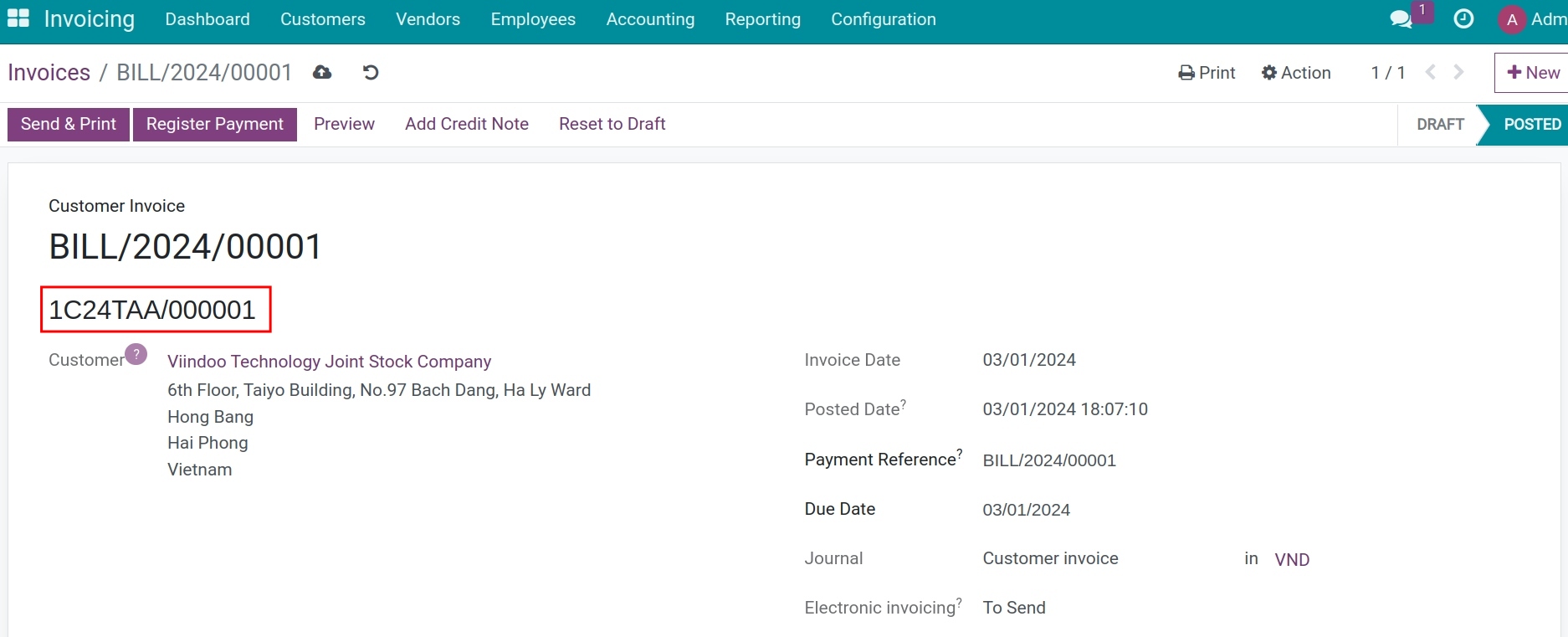Open the Configuration menu
The width and height of the screenshot is (1568, 637).
[883, 19]
